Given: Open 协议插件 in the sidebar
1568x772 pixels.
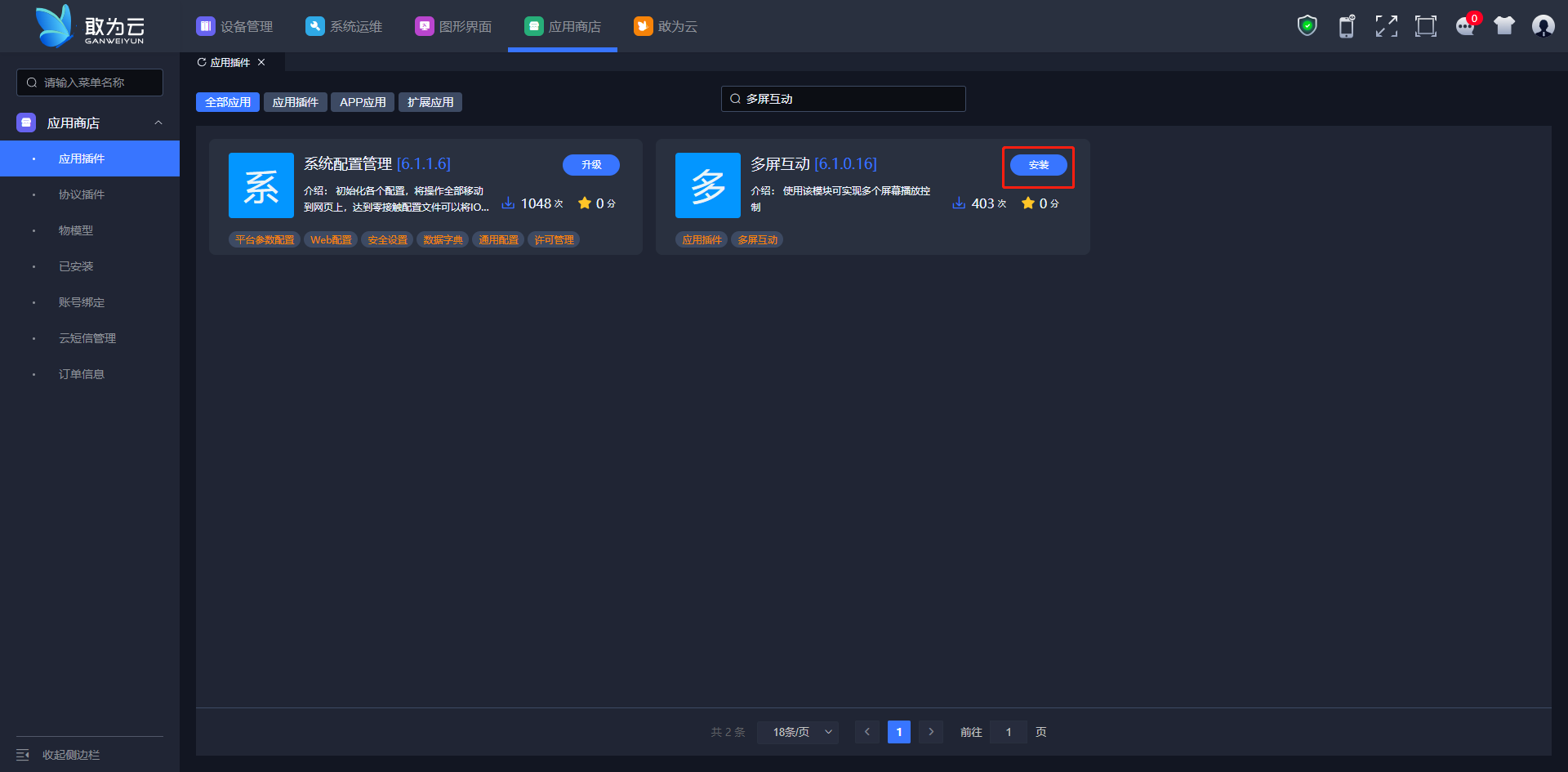Looking at the screenshot, I should (x=90, y=194).
